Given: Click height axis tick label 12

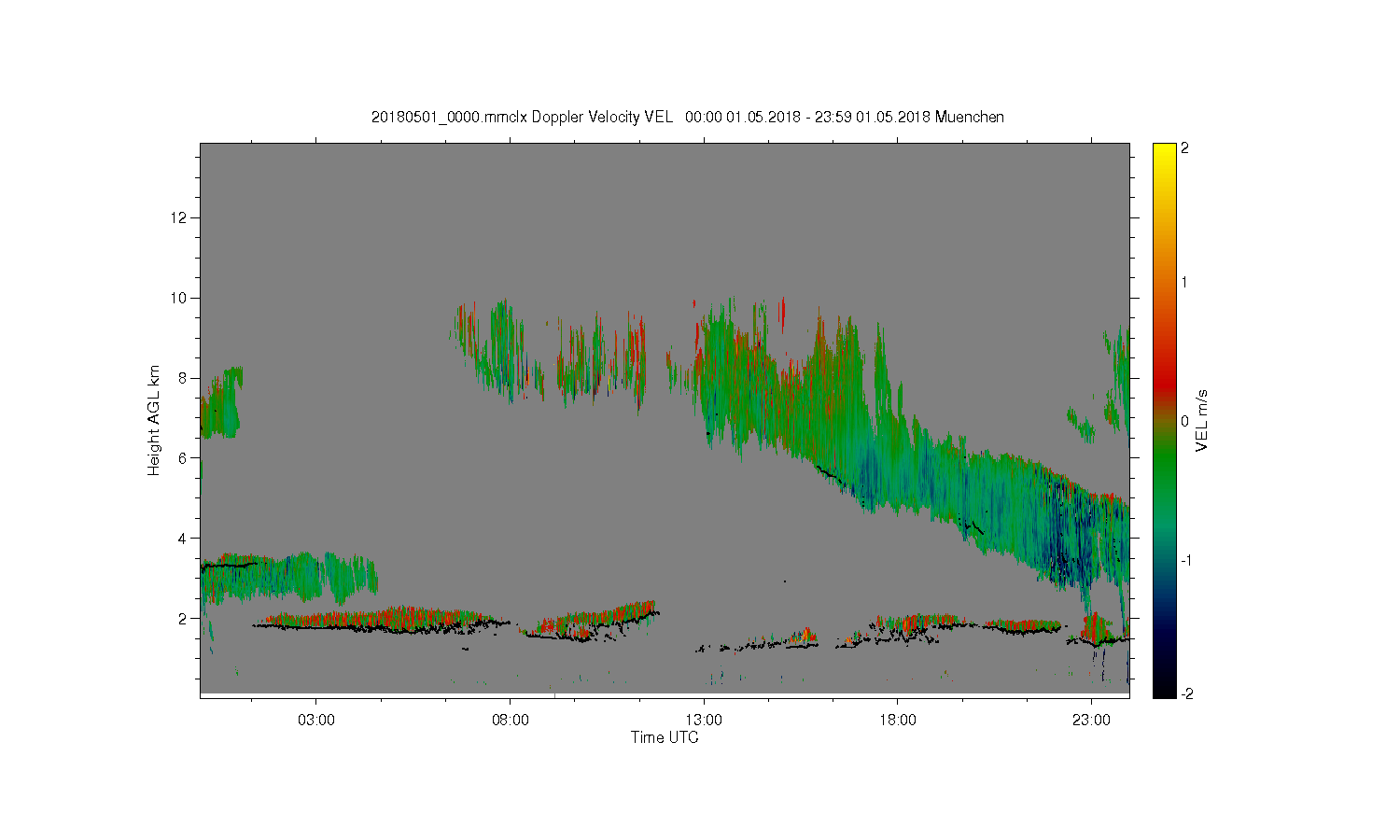Looking at the screenshot, I should [x=180, y=217].
